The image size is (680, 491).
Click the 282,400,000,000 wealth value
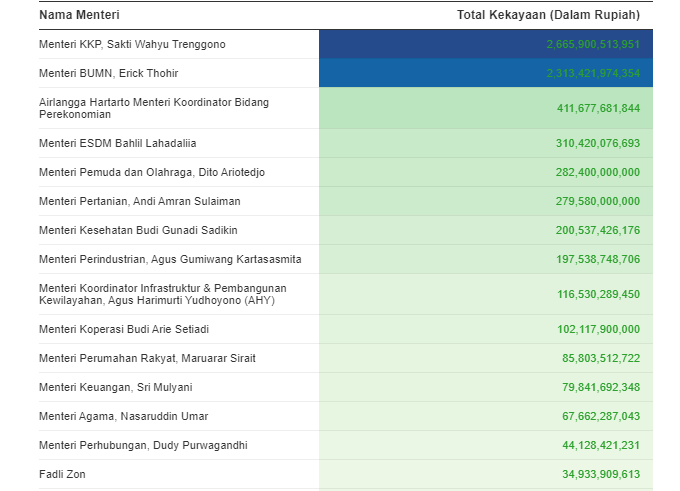(x=597, y=172)
